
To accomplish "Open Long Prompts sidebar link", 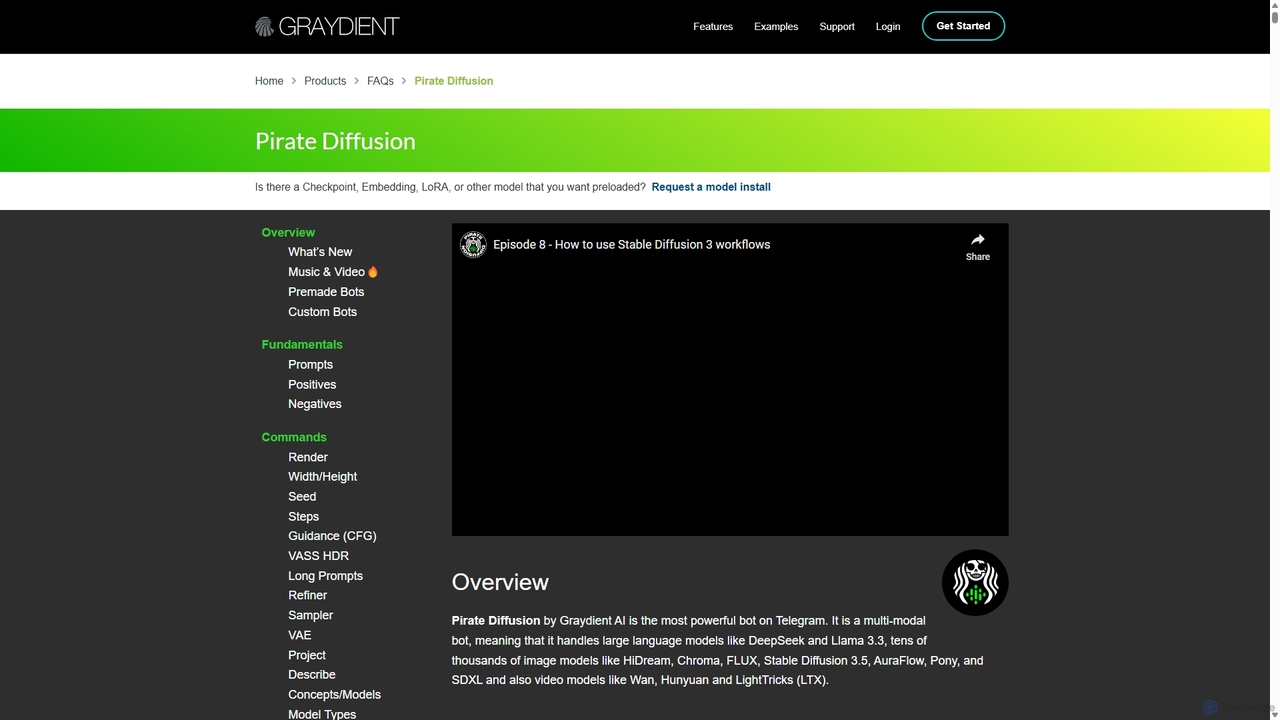I will [325, 576].
